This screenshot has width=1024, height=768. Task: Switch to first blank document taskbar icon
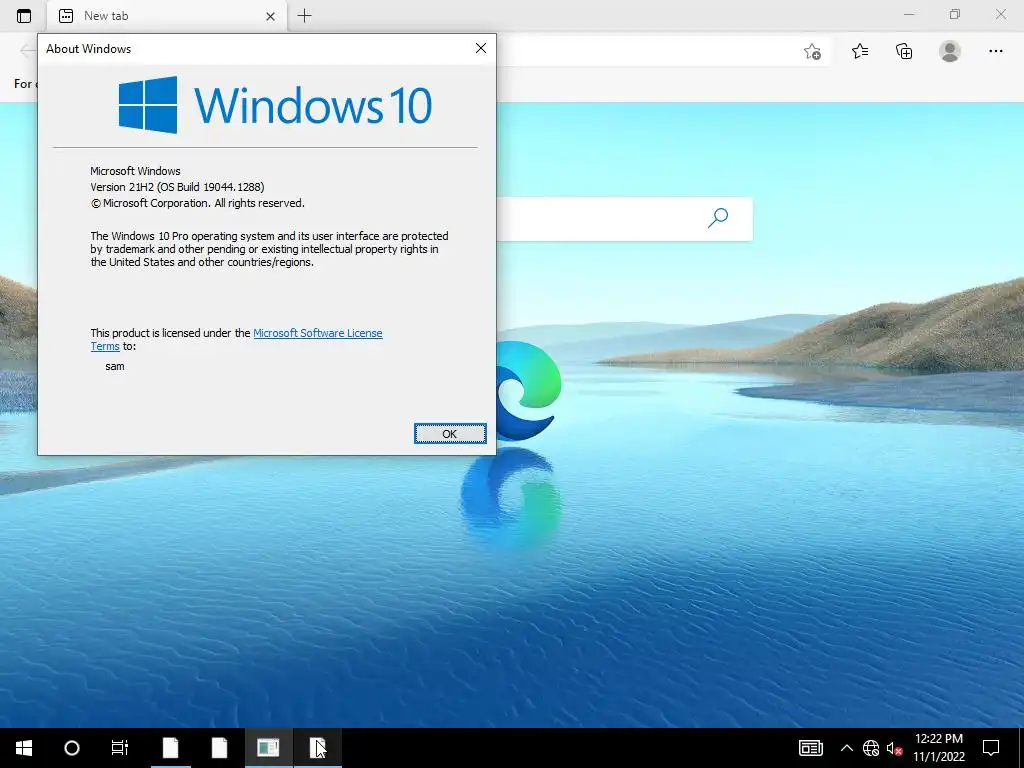[x=170, y=748]
